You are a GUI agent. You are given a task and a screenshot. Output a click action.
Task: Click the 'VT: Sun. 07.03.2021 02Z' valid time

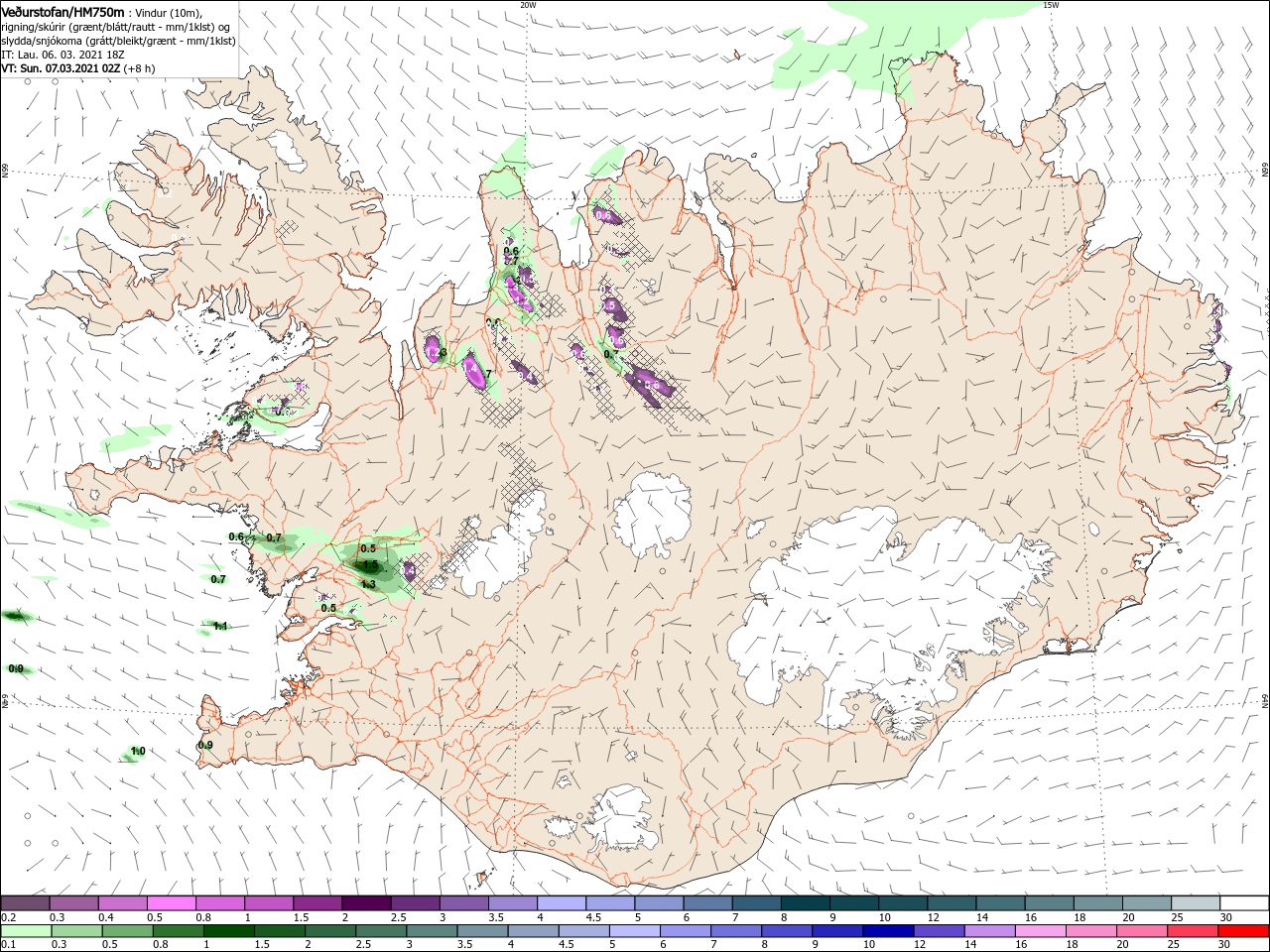61,68
